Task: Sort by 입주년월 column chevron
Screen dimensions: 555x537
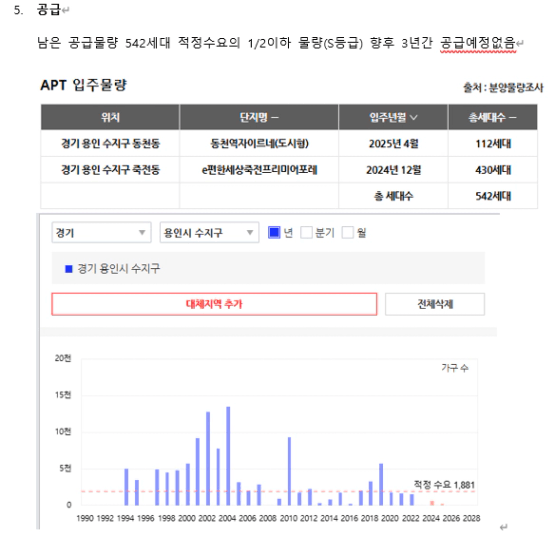Action: point(414,117)
